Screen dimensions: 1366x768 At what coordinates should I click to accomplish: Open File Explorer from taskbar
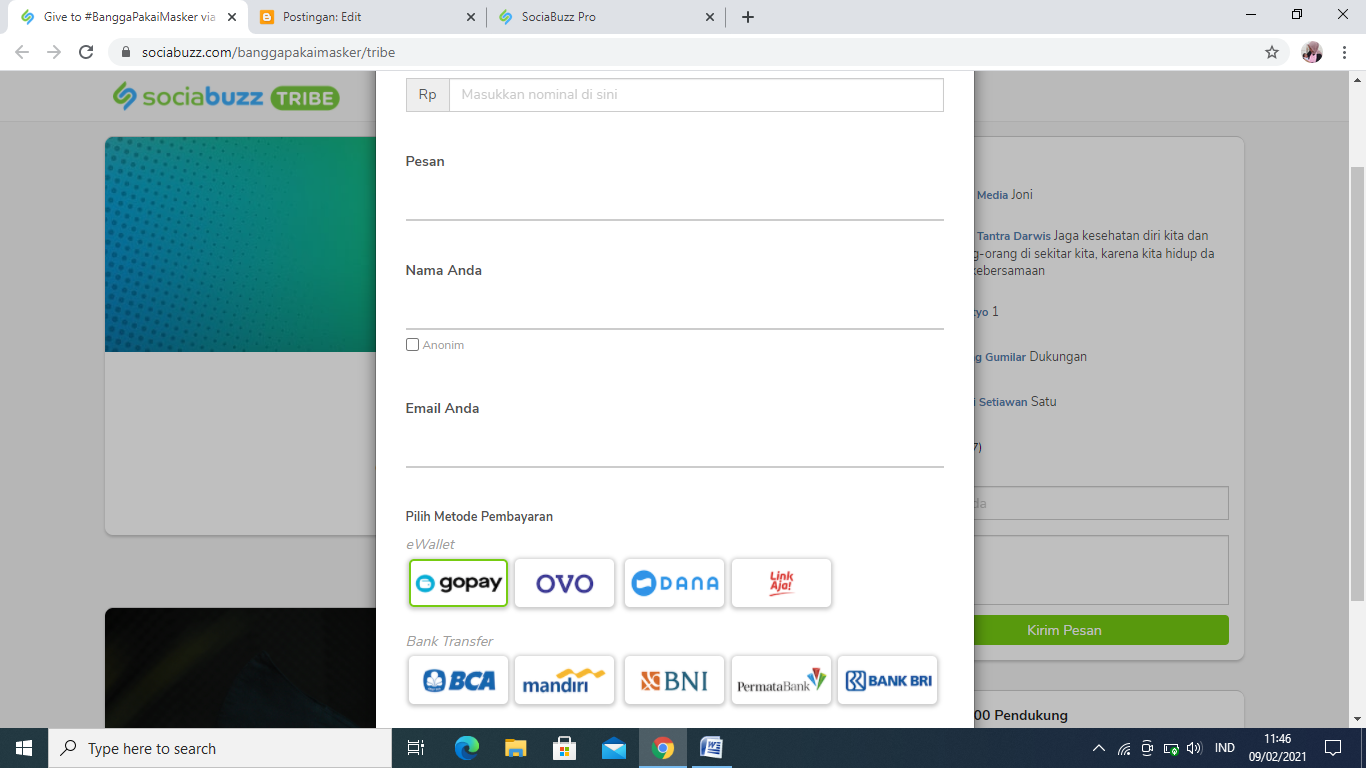(x=515, y=748)
